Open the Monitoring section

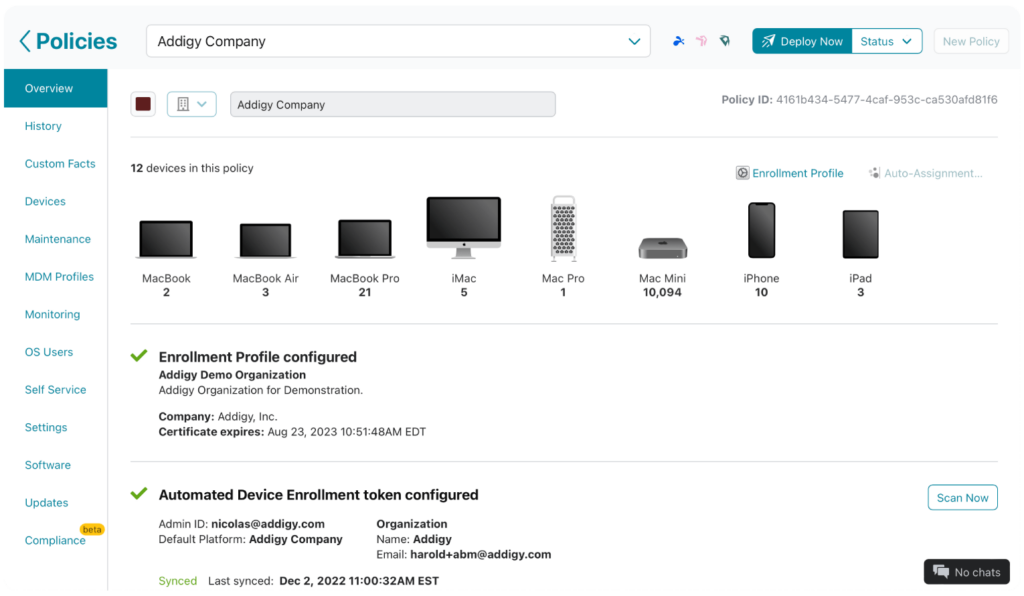[x=52, y=314]
